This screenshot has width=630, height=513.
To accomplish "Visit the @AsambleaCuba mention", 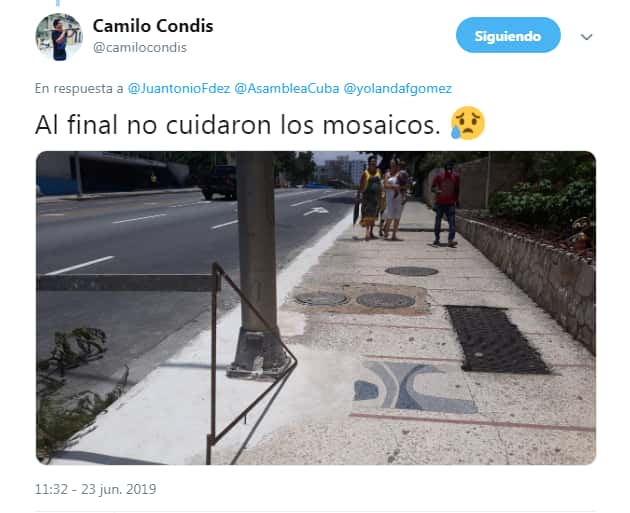I will point(286,88).
